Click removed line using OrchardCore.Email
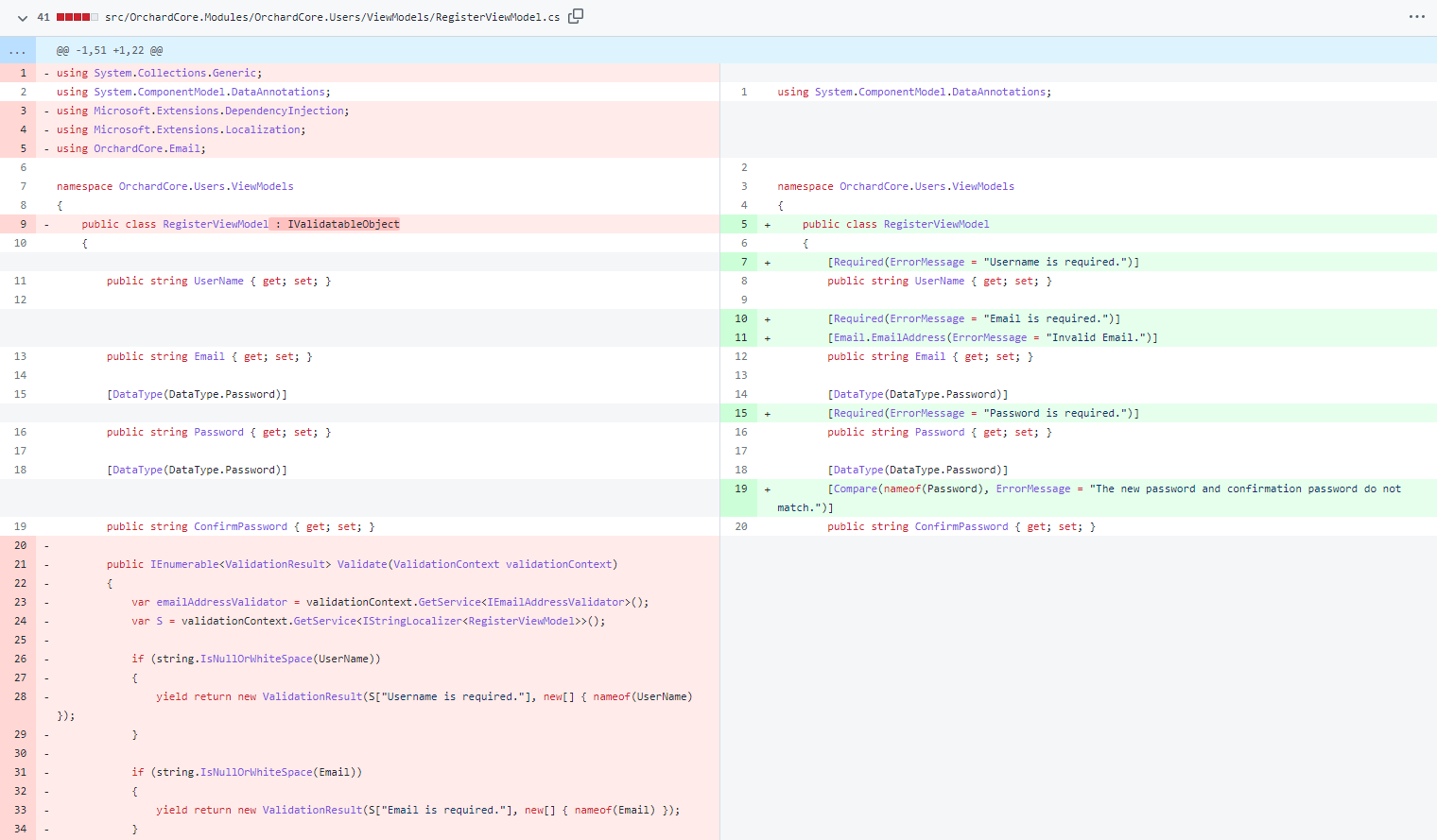The image size is (1437, 840). point(130,148)
